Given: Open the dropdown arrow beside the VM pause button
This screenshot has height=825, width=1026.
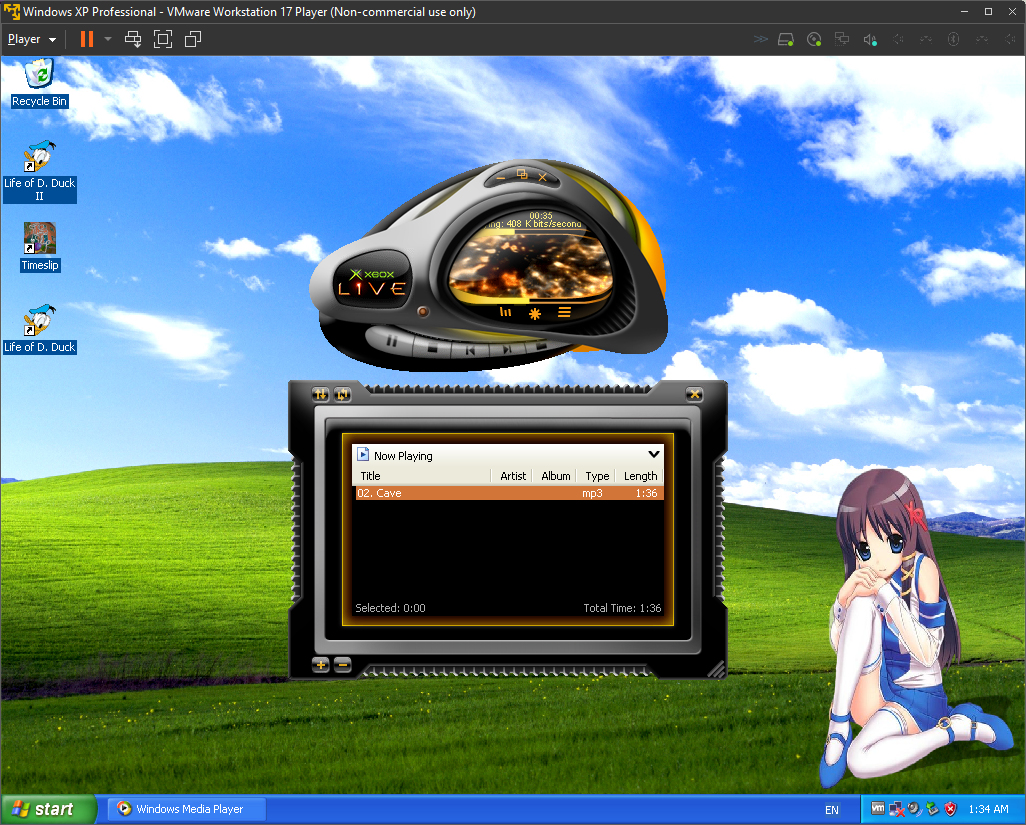Looking at the screenshot, I should pyautogui.click(x=108, y=39).
